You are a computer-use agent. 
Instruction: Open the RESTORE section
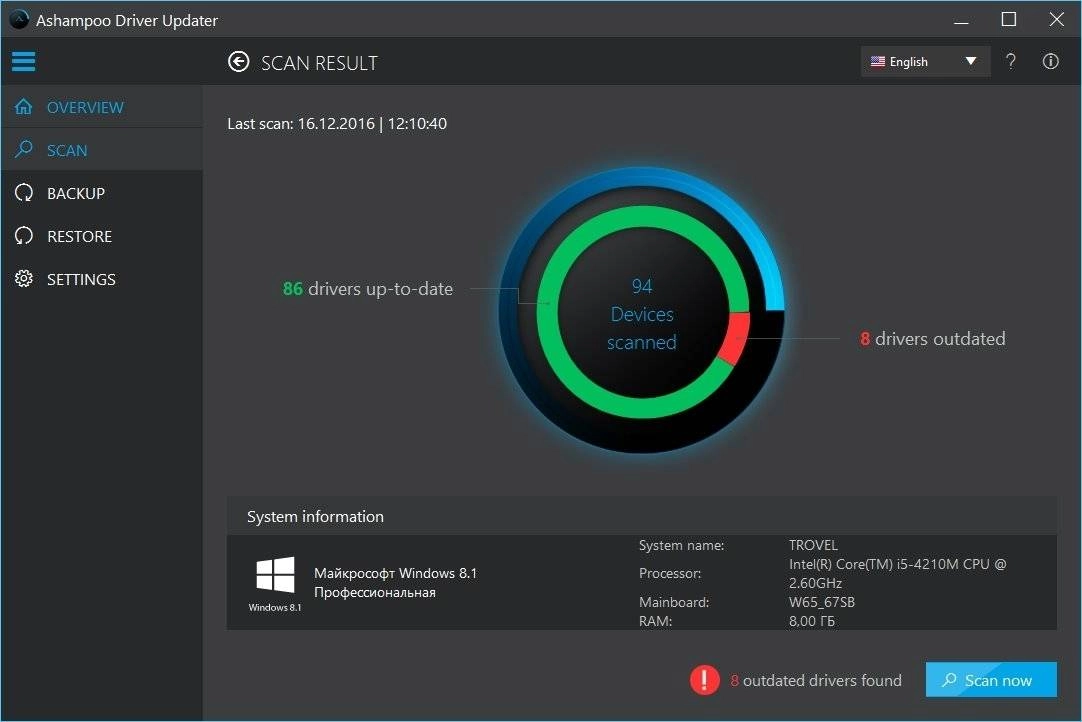(x=102, y=236)
